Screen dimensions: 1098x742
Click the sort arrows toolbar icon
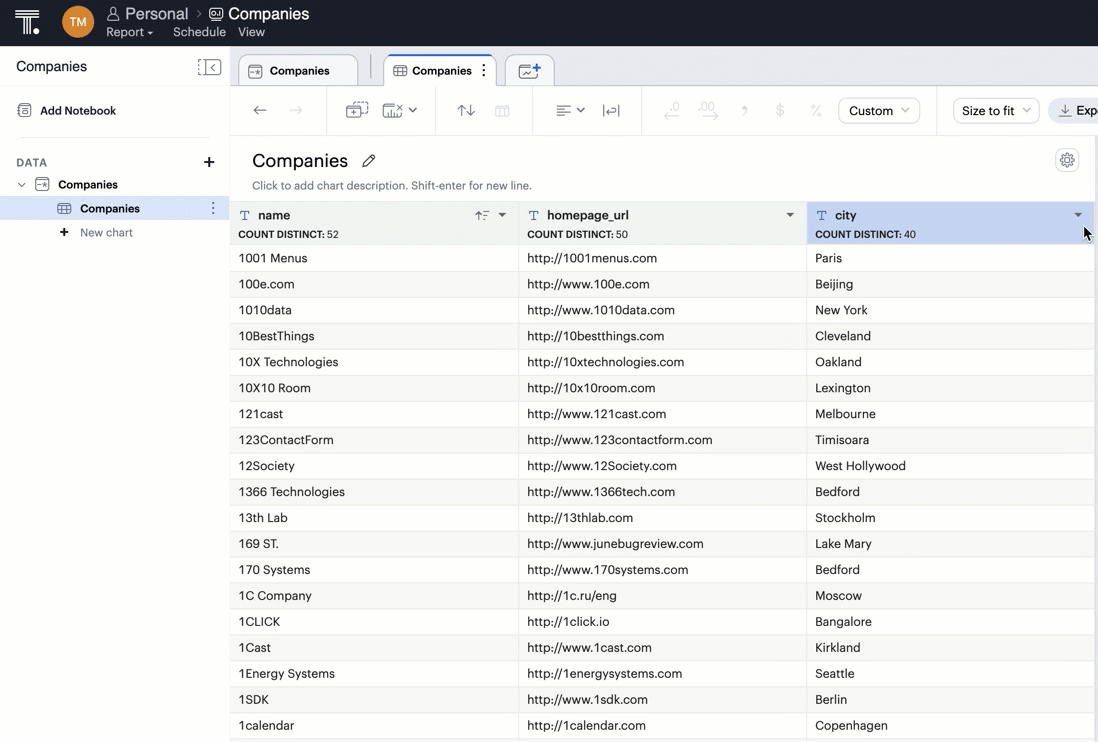click(466, 111)
